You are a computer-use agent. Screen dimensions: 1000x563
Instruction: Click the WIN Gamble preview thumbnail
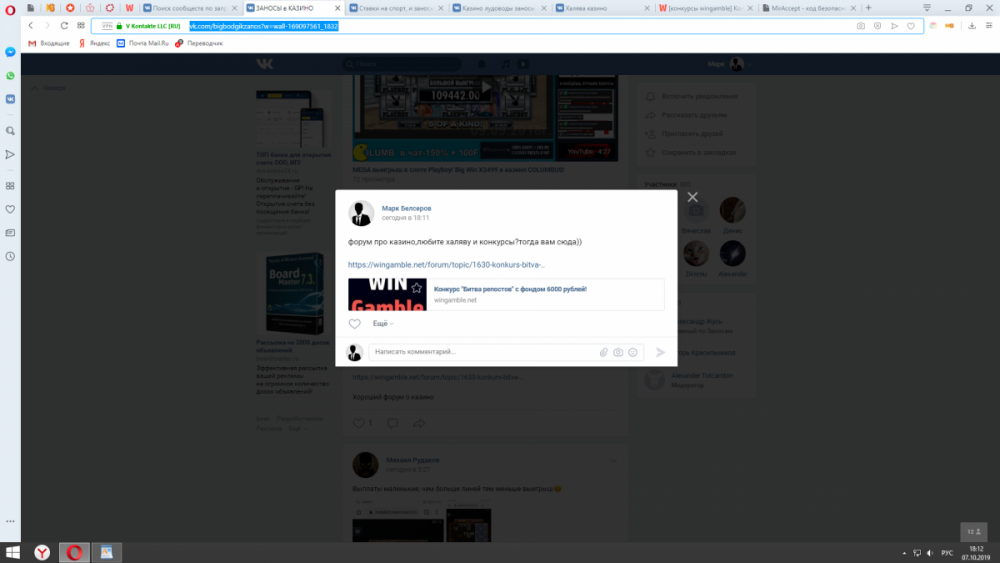coord(387,295)
